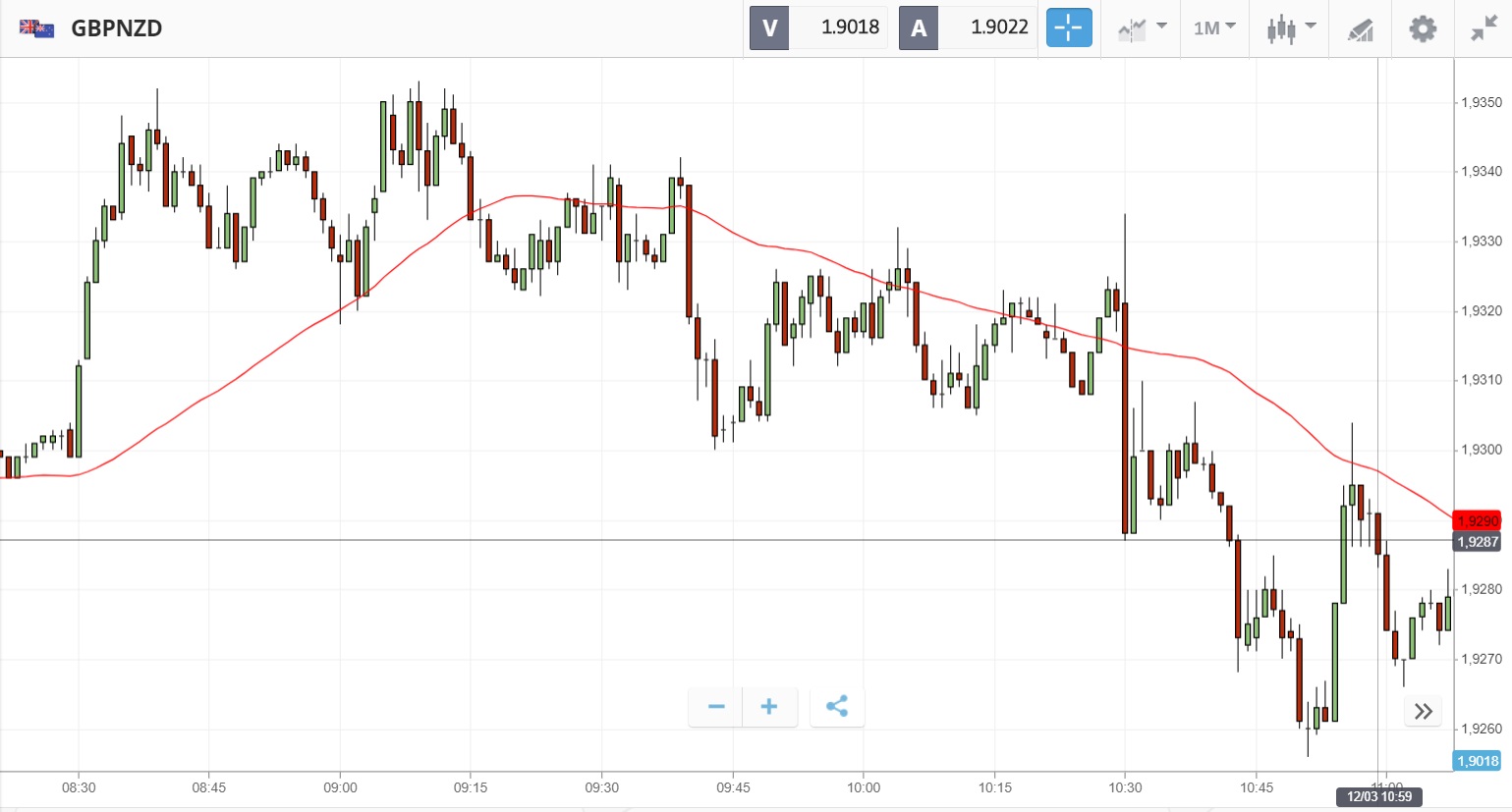Click the grey 1,9287 price label

1478,542
